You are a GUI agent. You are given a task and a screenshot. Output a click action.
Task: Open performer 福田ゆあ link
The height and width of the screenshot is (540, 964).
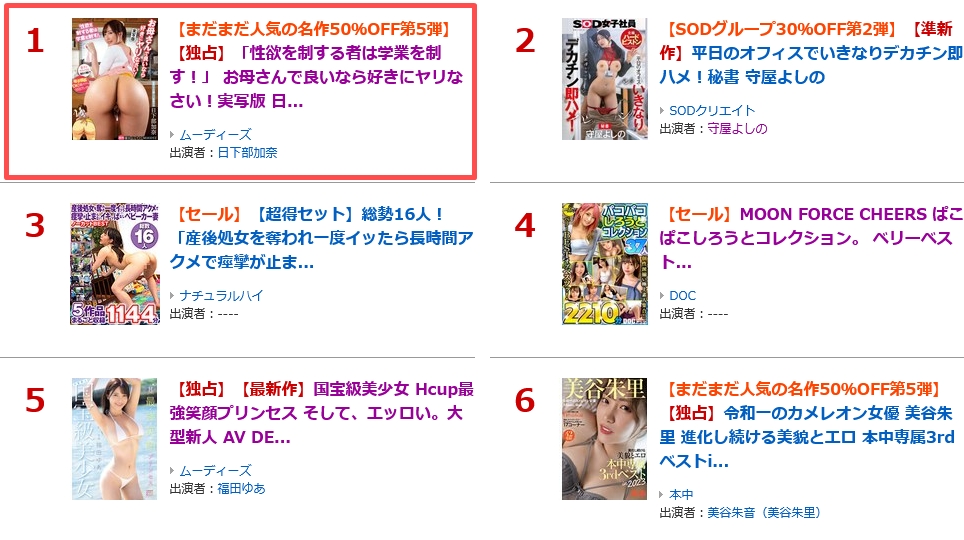click(x=241, y=488)
